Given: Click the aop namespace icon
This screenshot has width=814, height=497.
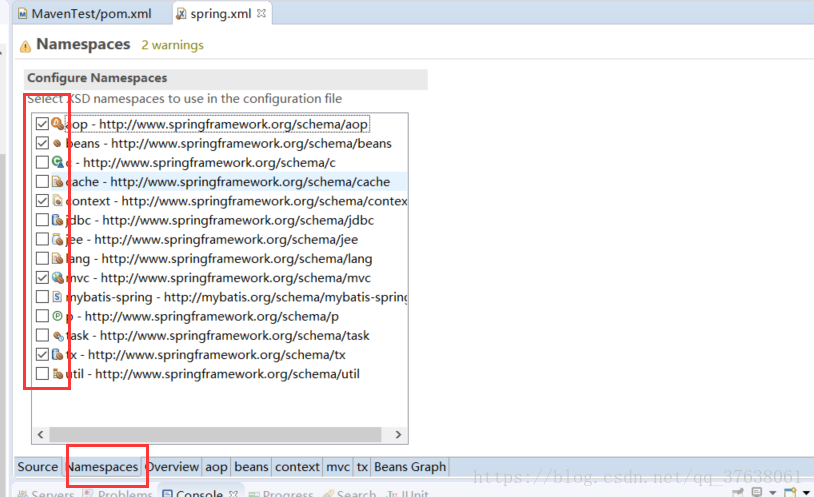Looking at the screenshot, I should (57, 124).
